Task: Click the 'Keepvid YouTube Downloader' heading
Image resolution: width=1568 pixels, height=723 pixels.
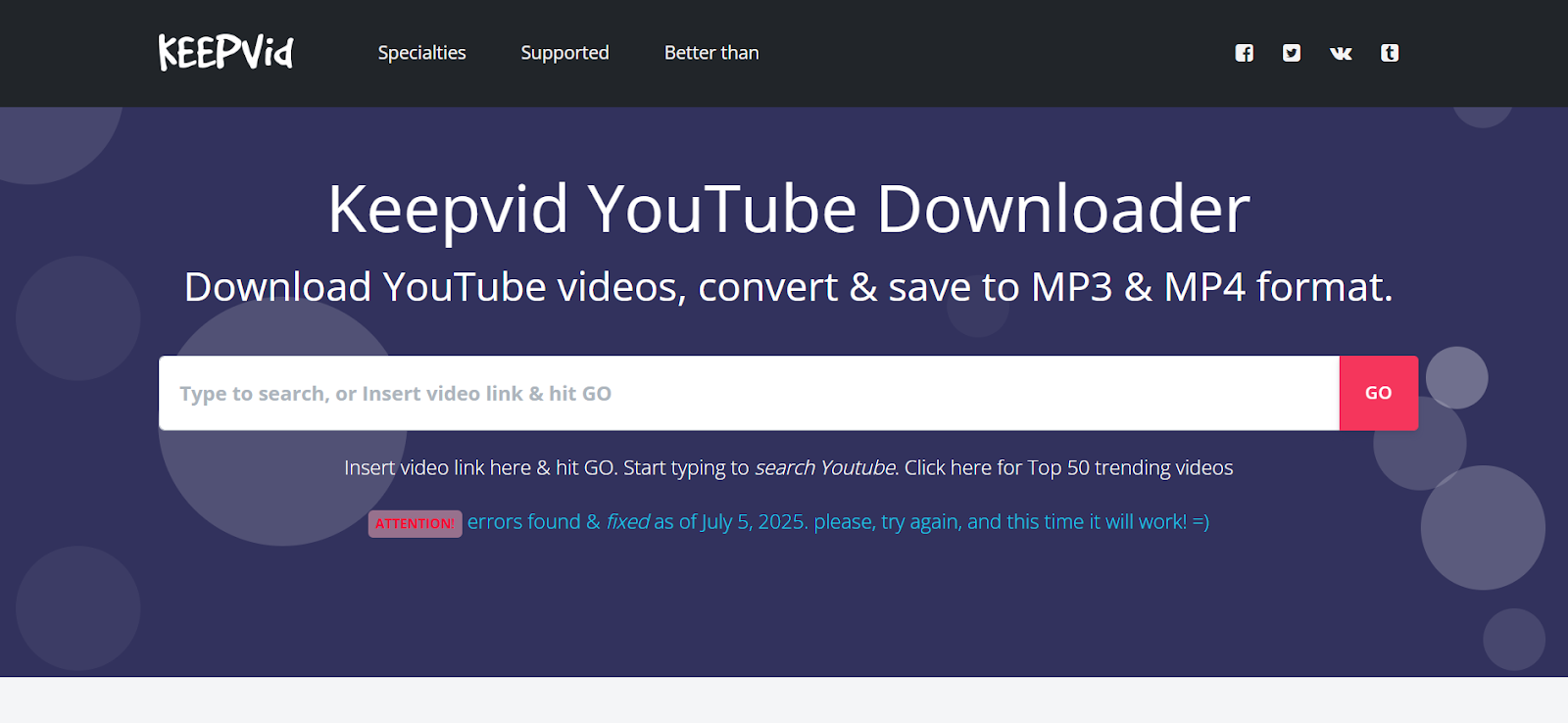Action: click(x=789, y=209)
